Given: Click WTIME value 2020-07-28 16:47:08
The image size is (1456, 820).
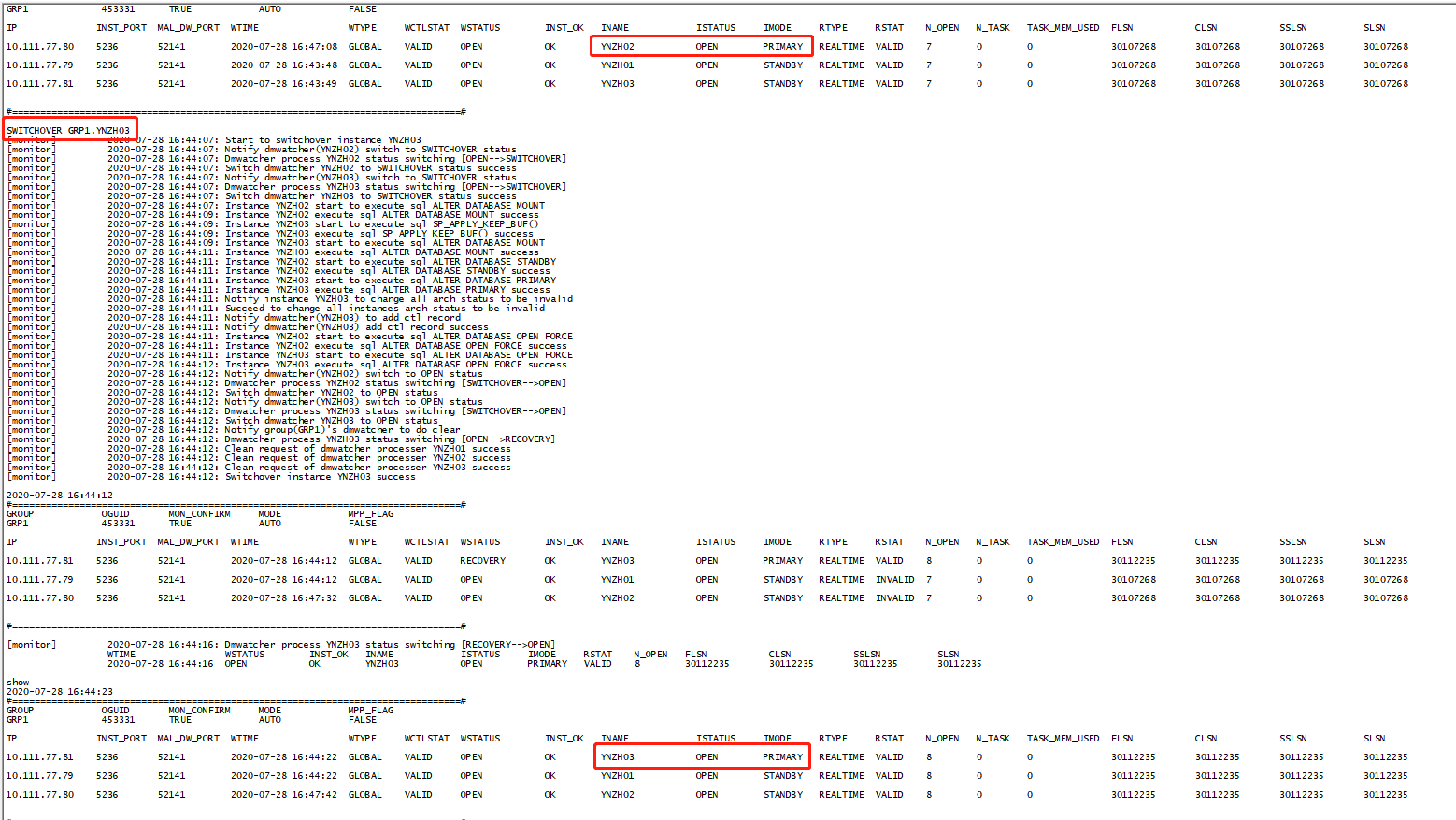Looking at the screenshot, I should [284, 46].
